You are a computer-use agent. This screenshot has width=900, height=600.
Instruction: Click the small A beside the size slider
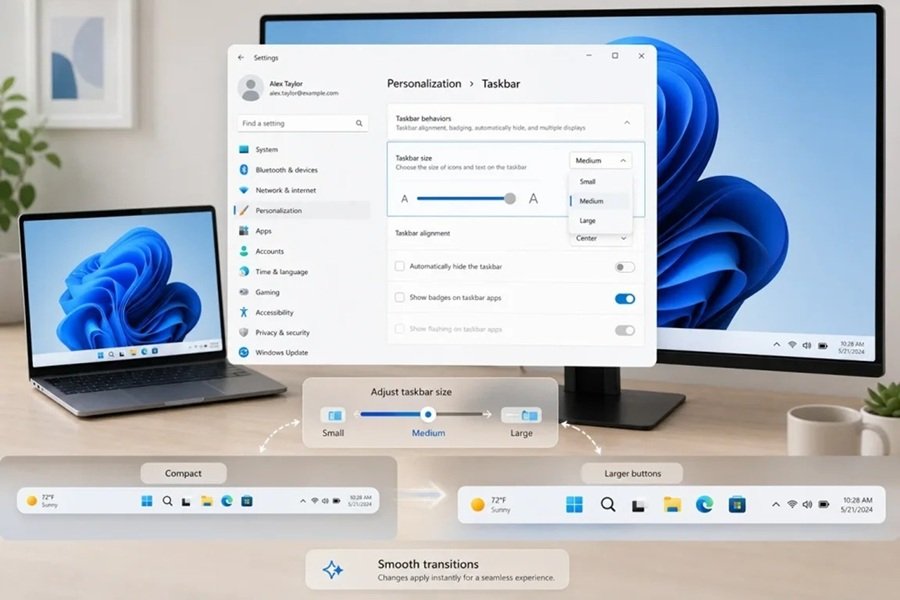(405, 199)
